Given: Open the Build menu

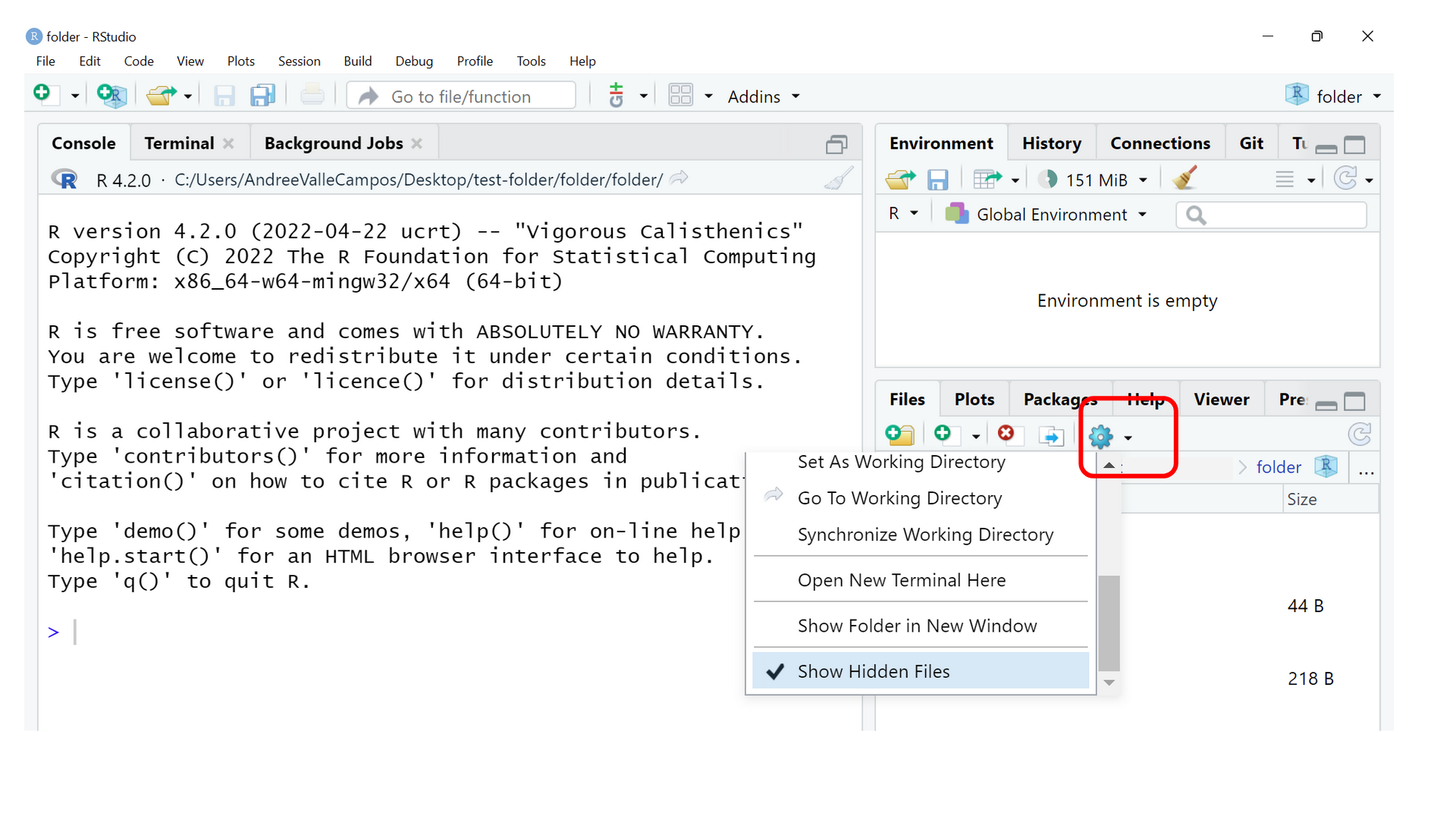Looking at the screenshot, I should (358, 61).
